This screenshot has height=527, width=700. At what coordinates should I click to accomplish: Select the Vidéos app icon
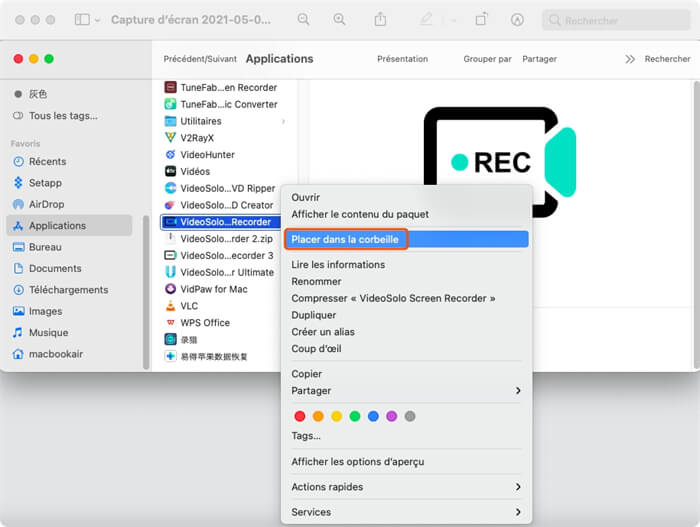(170, 171)
